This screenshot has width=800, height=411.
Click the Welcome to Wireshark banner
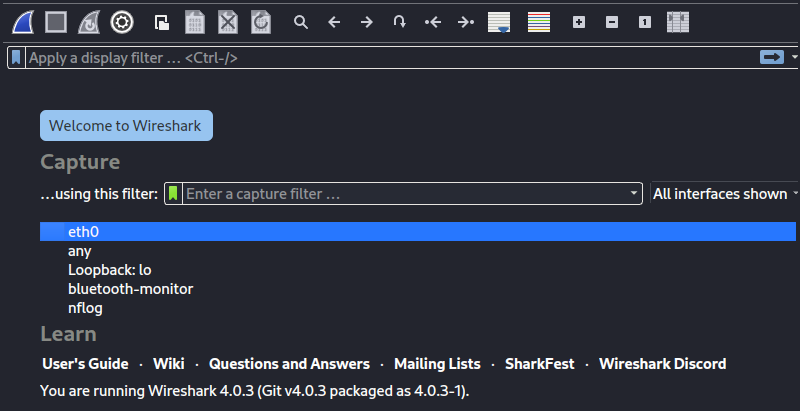point(127,125)
